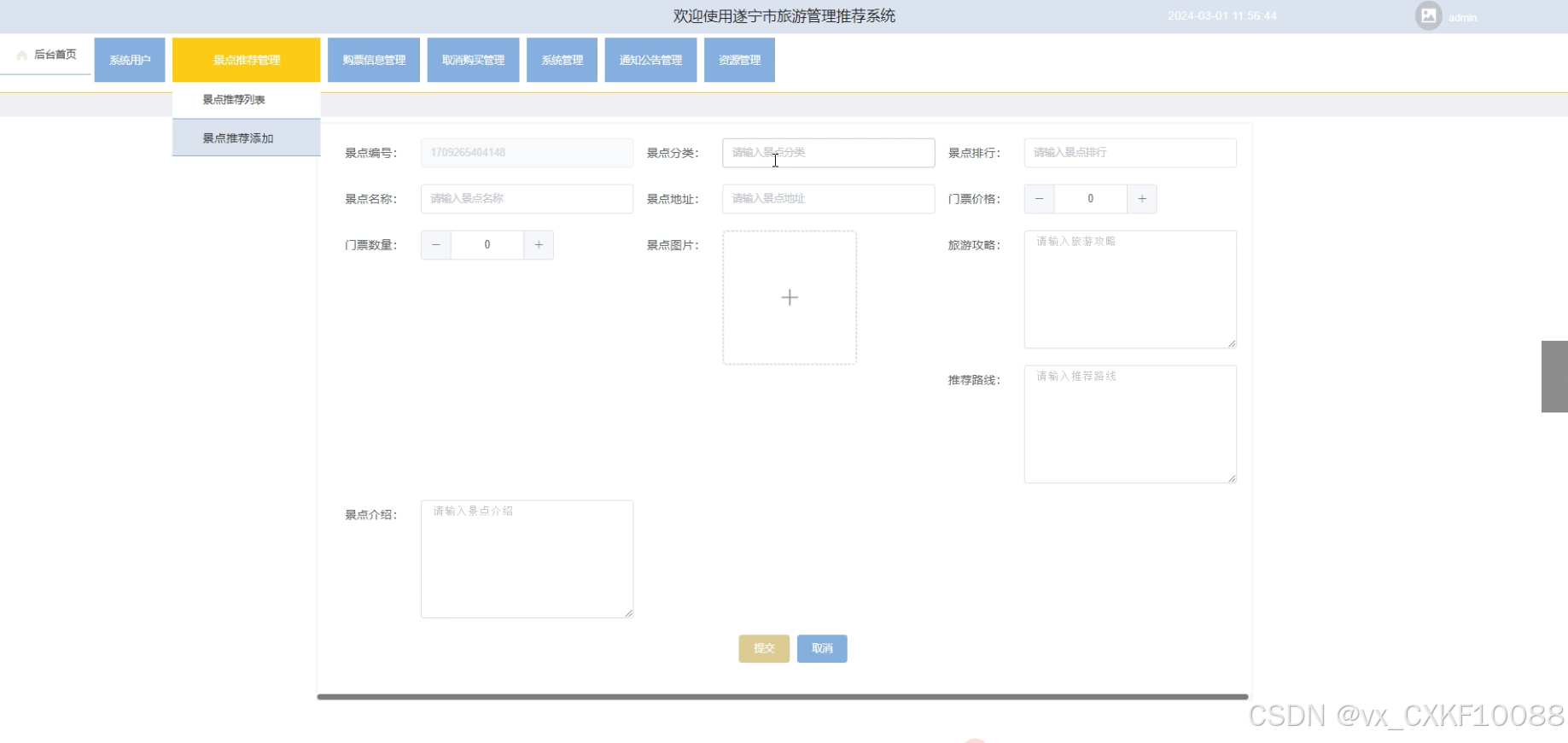Open the 系统管理 menu
The height and width of the screenshot is (743, 1568).
coord(562,60)
